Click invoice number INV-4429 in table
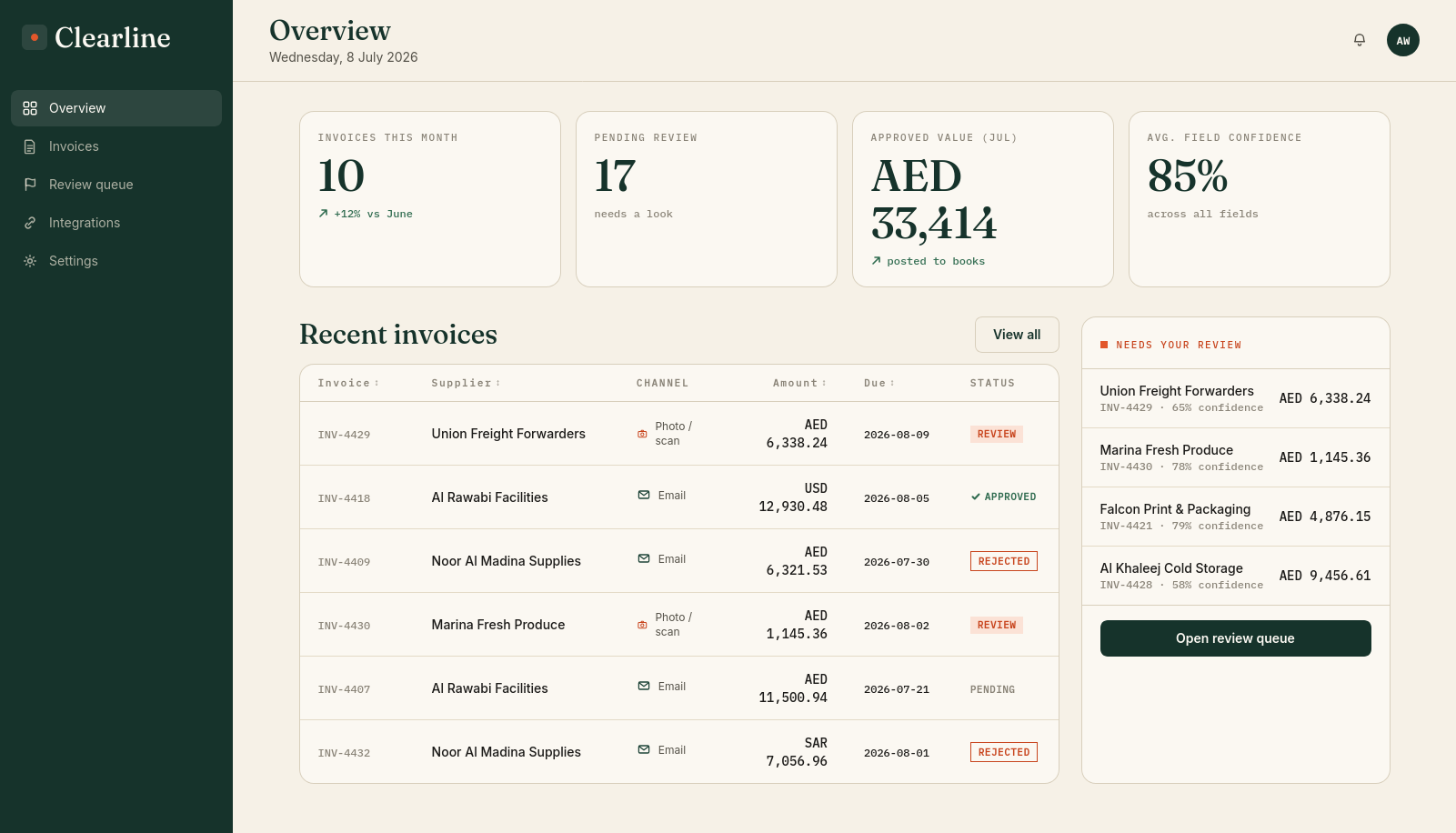Screen dimensions: 1456x833 pos(344,435)
